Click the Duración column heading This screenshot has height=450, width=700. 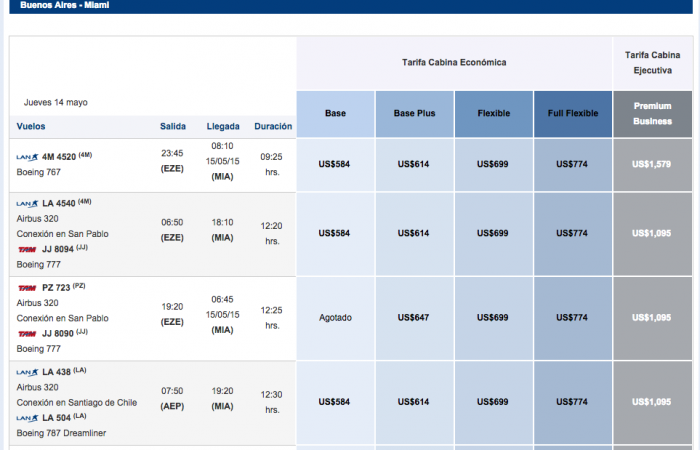[x=273, y=127]
